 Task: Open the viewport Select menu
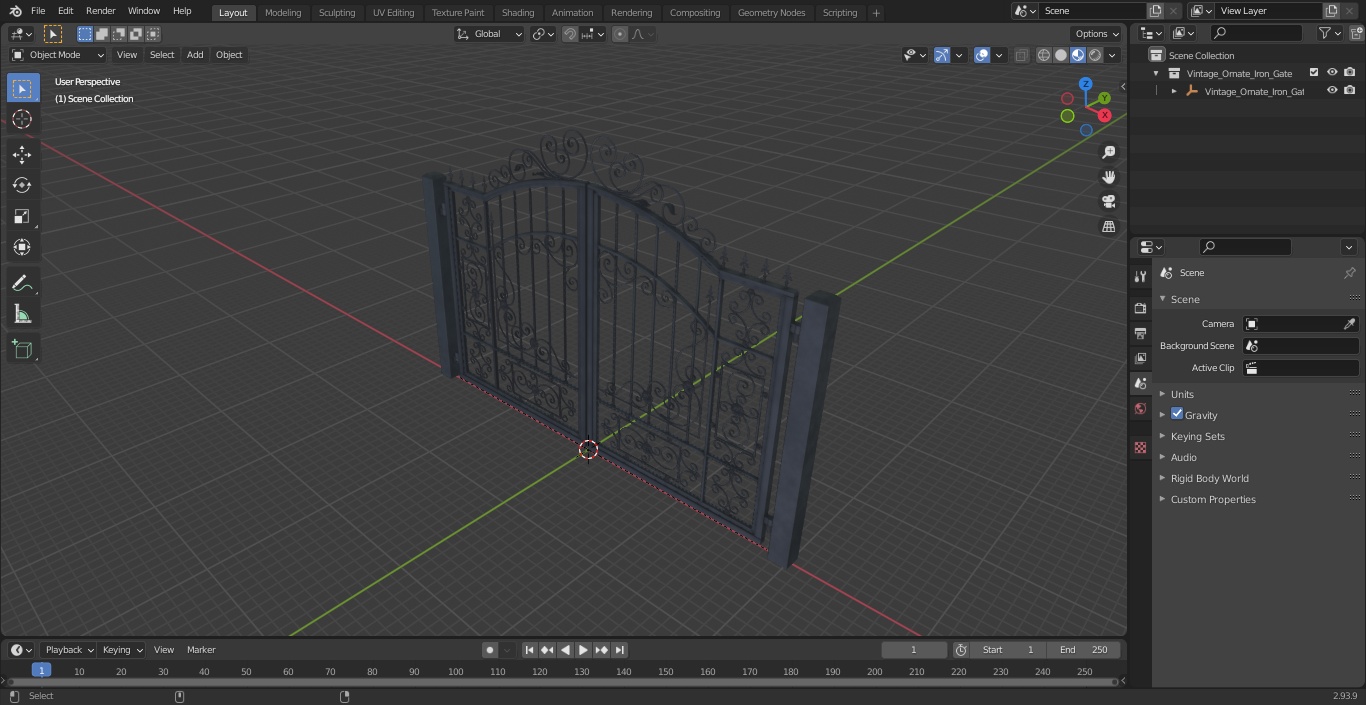162,55
